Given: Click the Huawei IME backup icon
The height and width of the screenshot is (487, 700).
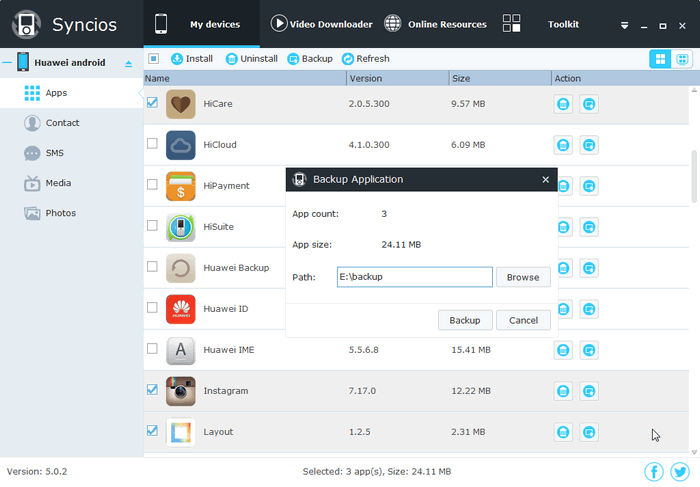Looking at the screenshot, I should pyautogui.click(x=589, y=350).
